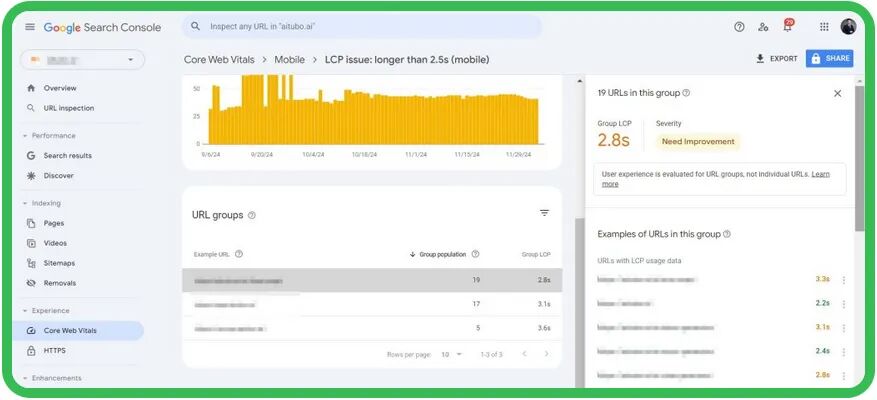Open the Google apps grid
This screenshot has height=400, width=877.
(x=824, y=27)
